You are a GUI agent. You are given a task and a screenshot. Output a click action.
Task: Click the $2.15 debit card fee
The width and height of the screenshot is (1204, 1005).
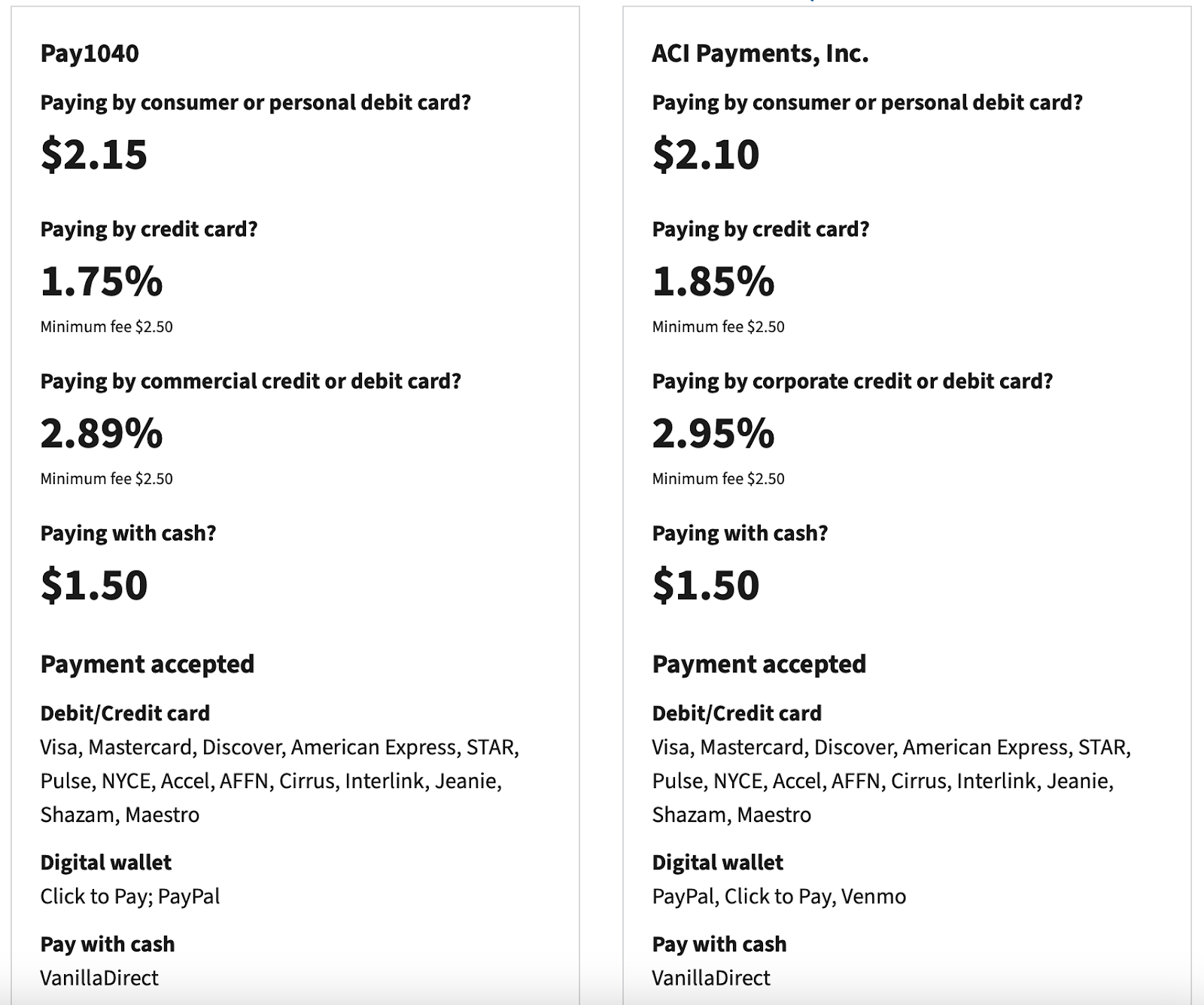point(94,154)
